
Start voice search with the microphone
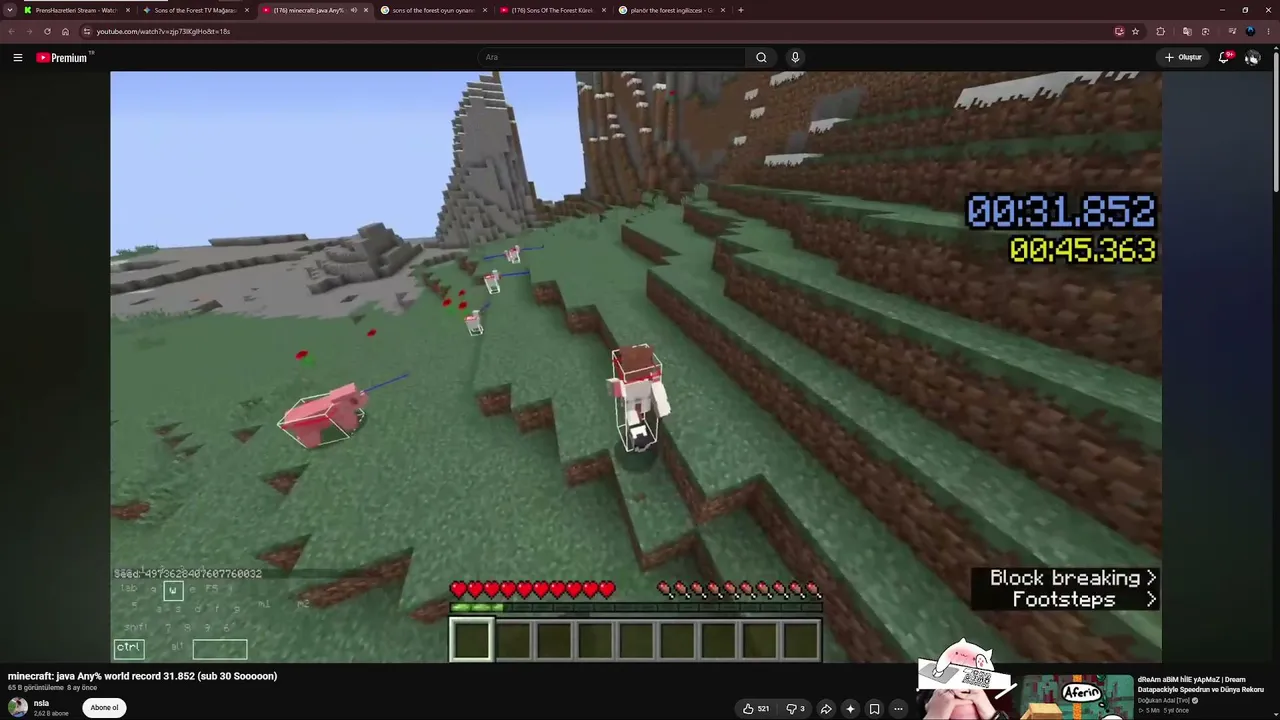[x=795, y=57]
